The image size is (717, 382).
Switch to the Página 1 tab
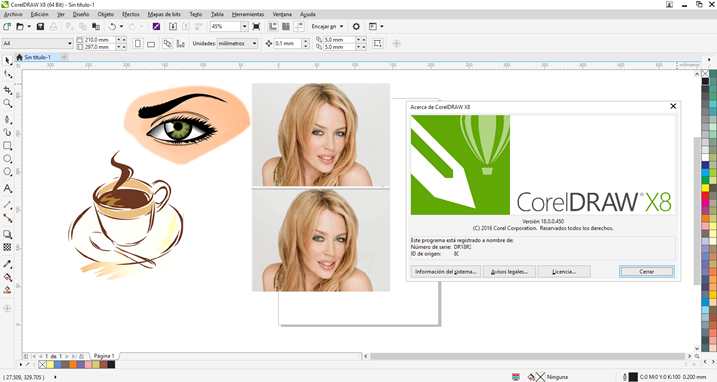click(104, 355)
